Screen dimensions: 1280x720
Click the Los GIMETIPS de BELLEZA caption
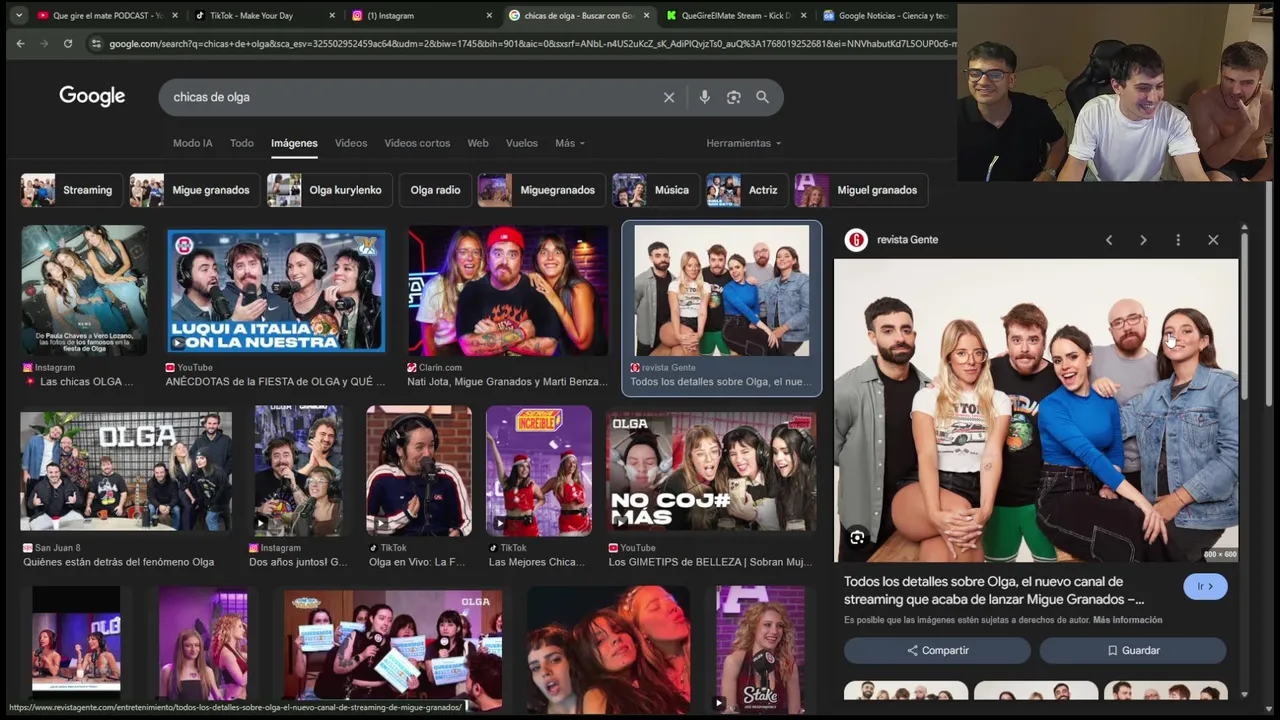point(710,562)
